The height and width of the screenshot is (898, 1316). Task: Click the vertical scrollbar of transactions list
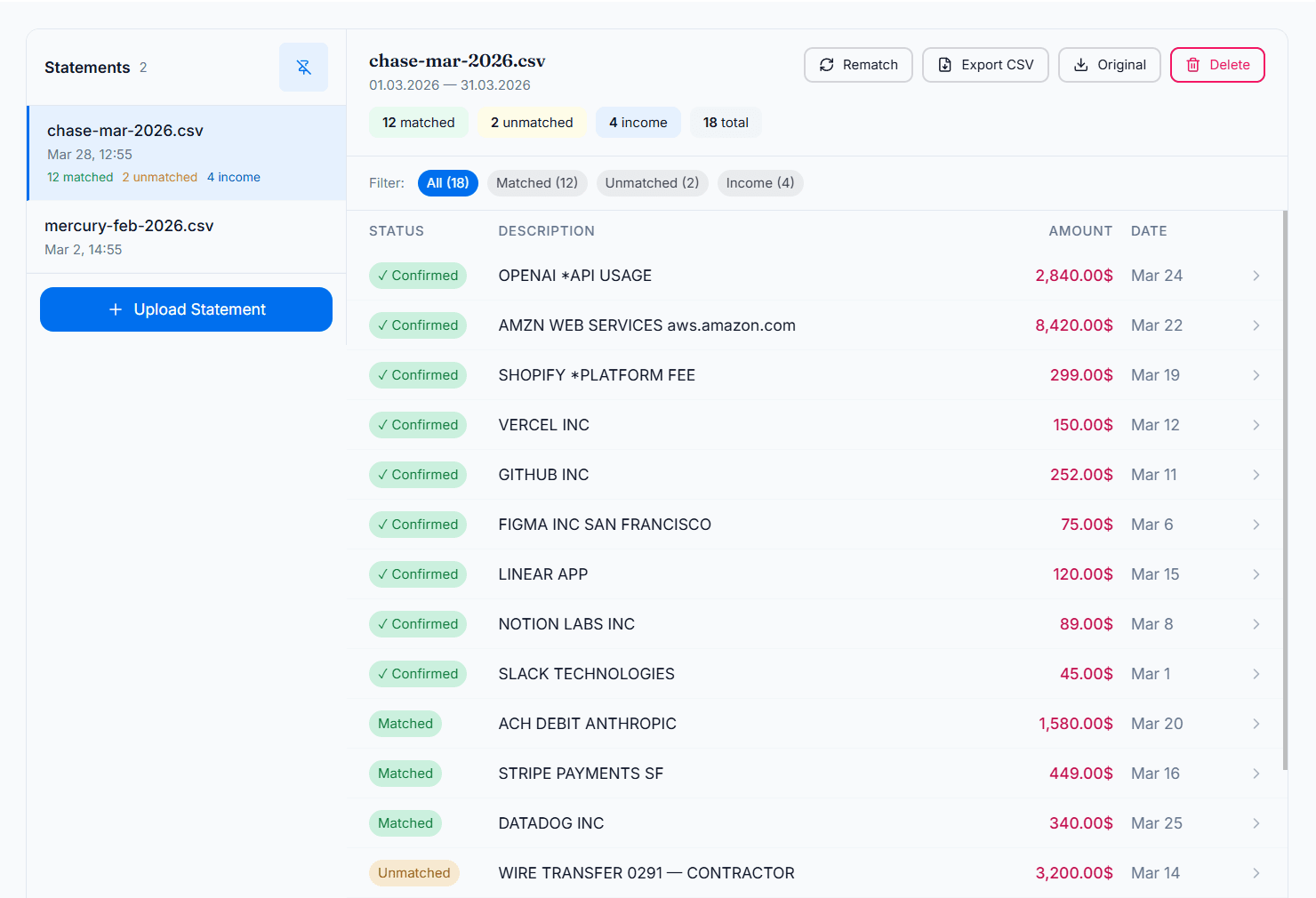click(x=1285, y=490)
